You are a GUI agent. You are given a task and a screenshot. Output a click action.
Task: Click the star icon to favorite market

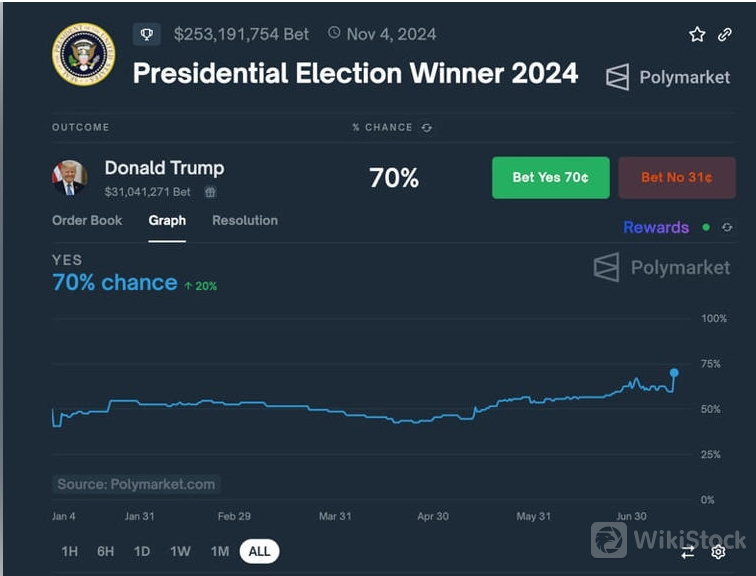697,34
